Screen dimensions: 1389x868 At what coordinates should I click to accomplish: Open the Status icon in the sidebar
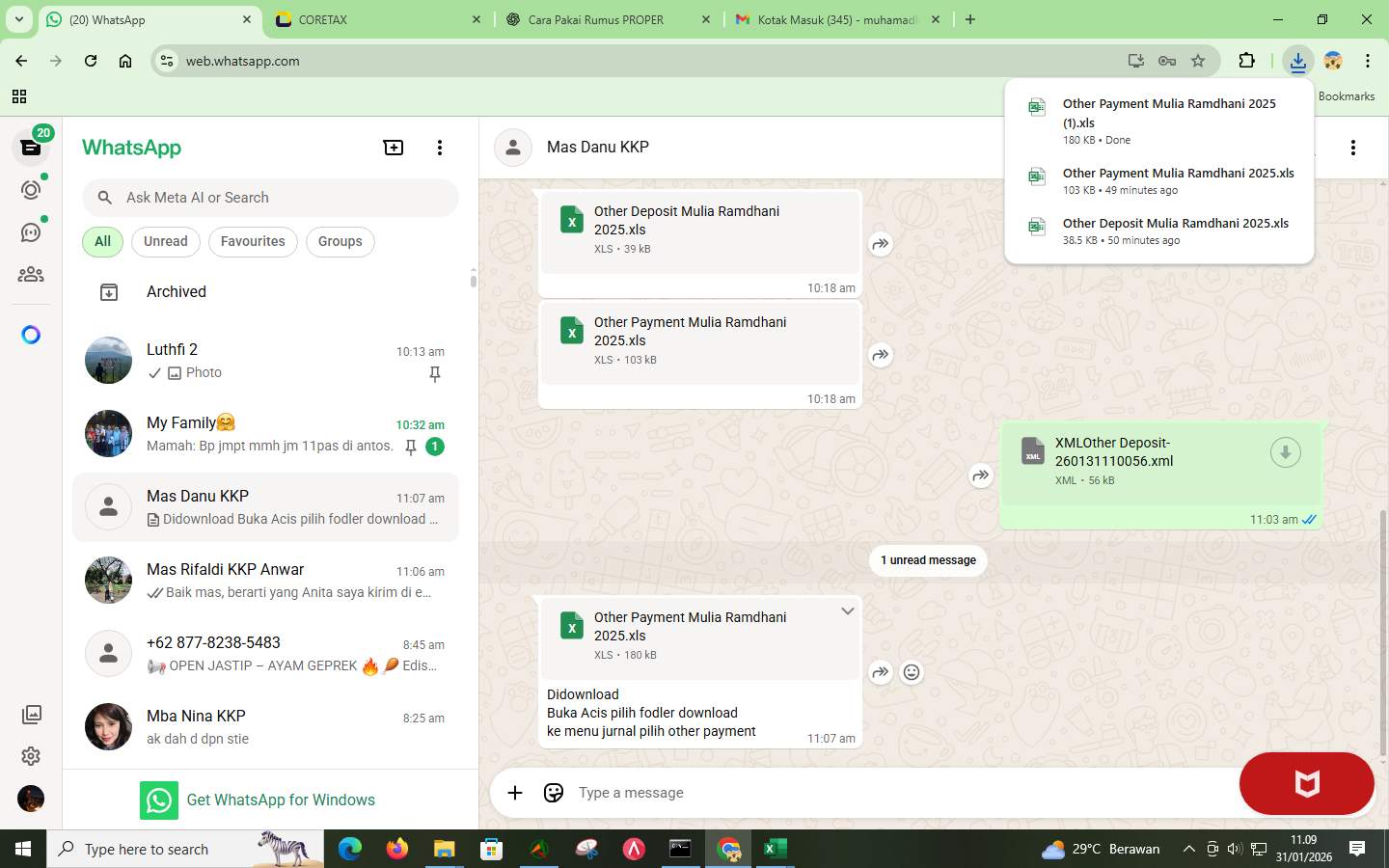(30, 189)
